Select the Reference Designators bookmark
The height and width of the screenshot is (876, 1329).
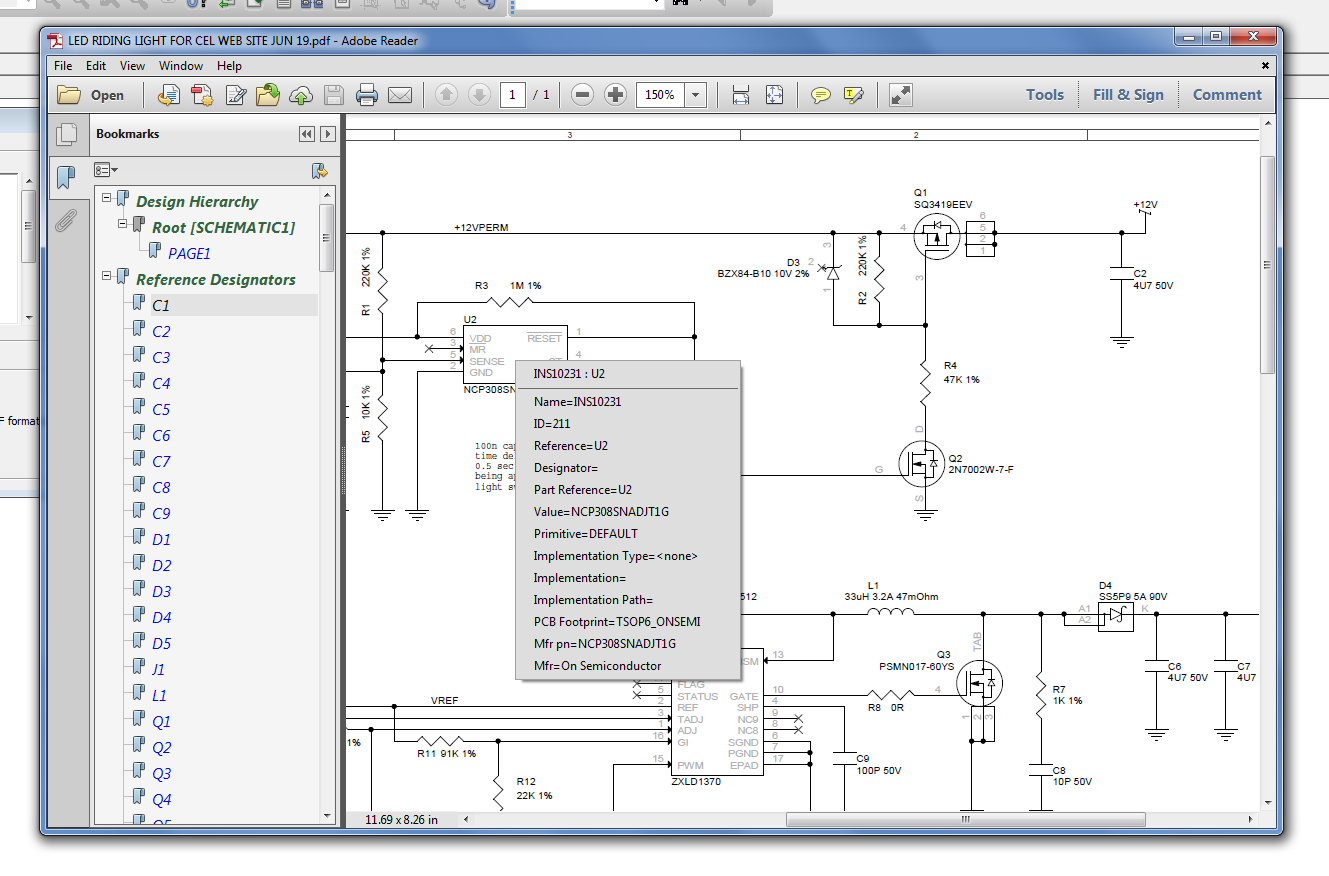pos(216,280)
